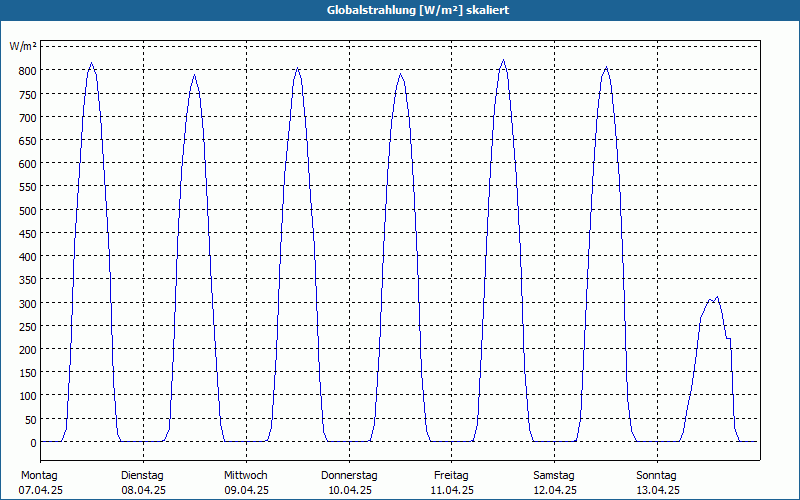Select the Freitag 11.04.25 date label

(452, 483)
